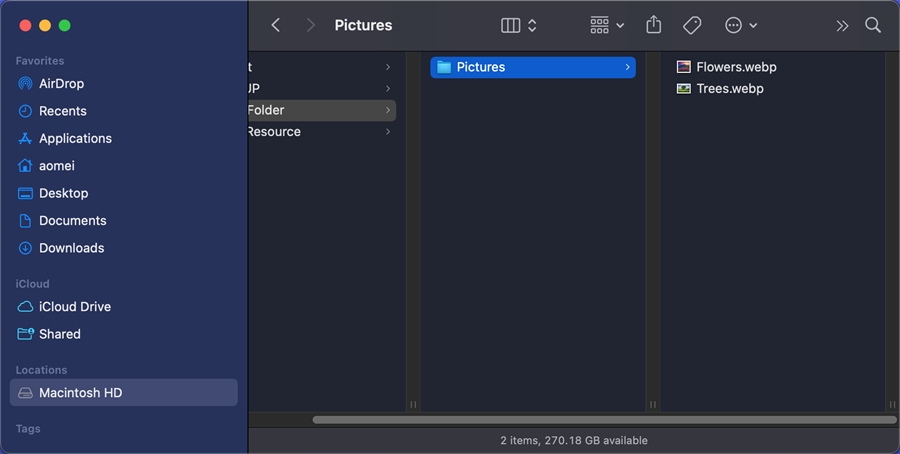Image resolution: width=900 pixels, height=454 pixels.
Task: Go back with the left chevron
Action: click(x=276, y=25)
